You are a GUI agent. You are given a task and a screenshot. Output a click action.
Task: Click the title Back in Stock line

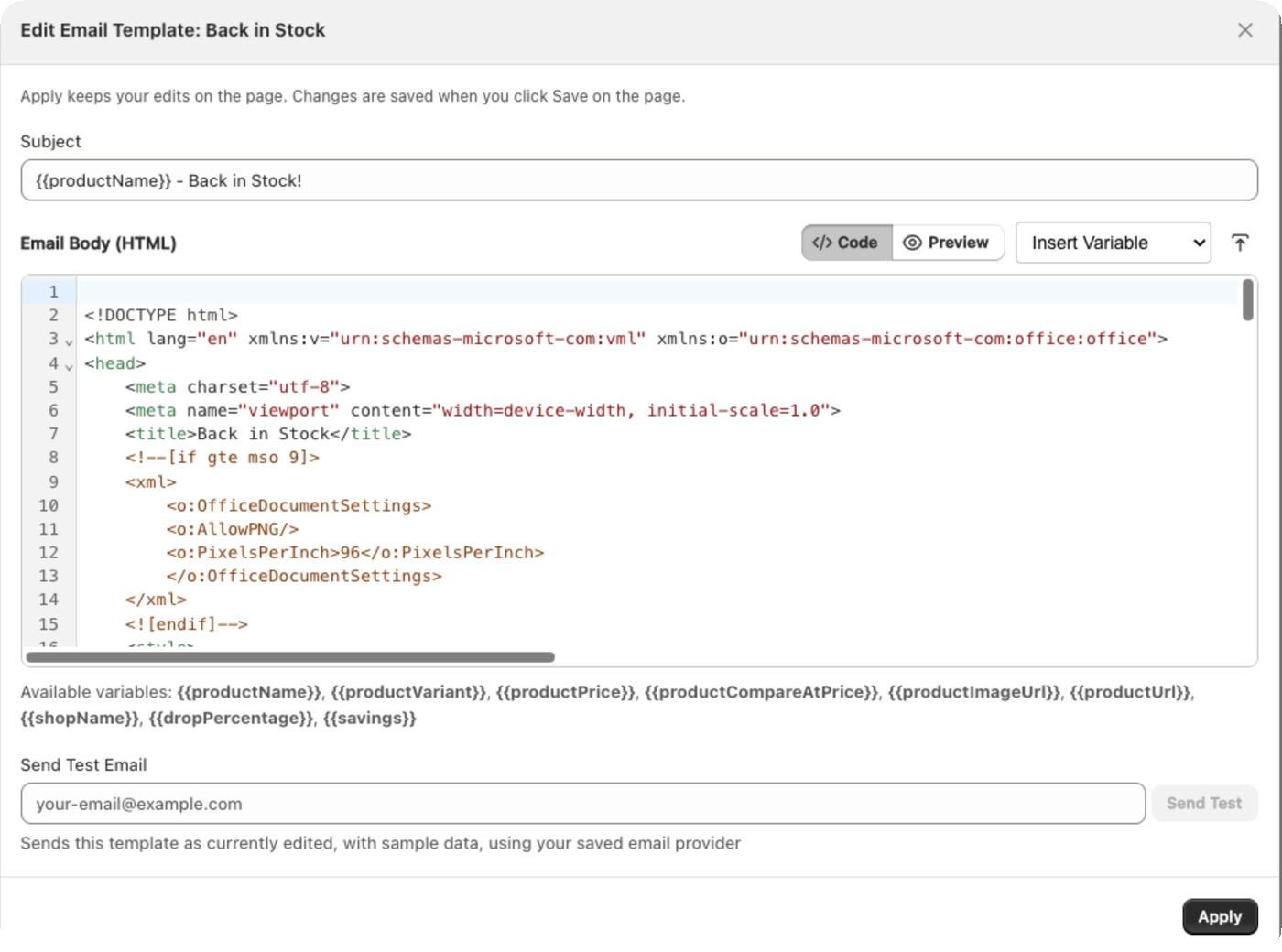[268, 434]
